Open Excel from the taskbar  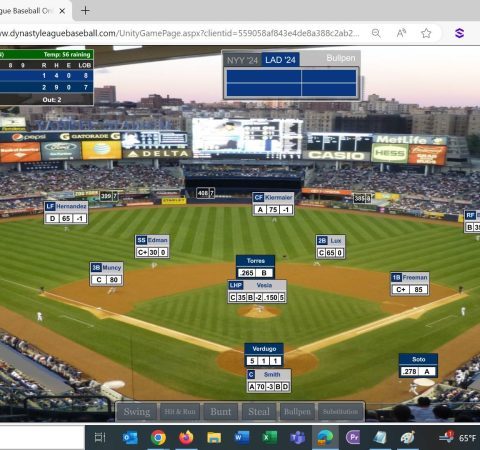269,437
